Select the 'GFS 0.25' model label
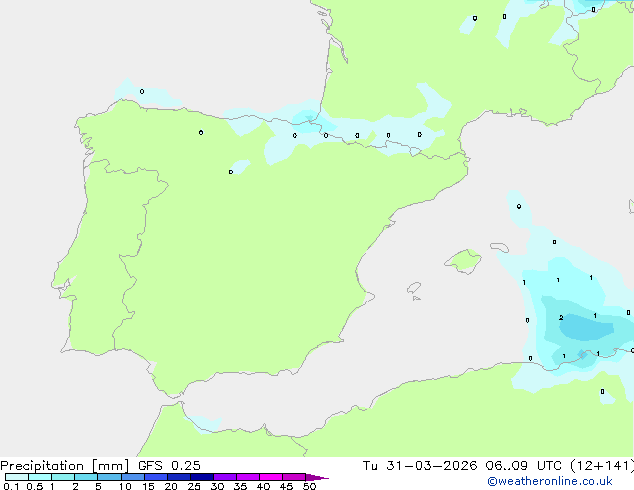634x490 pixels. 169,466
